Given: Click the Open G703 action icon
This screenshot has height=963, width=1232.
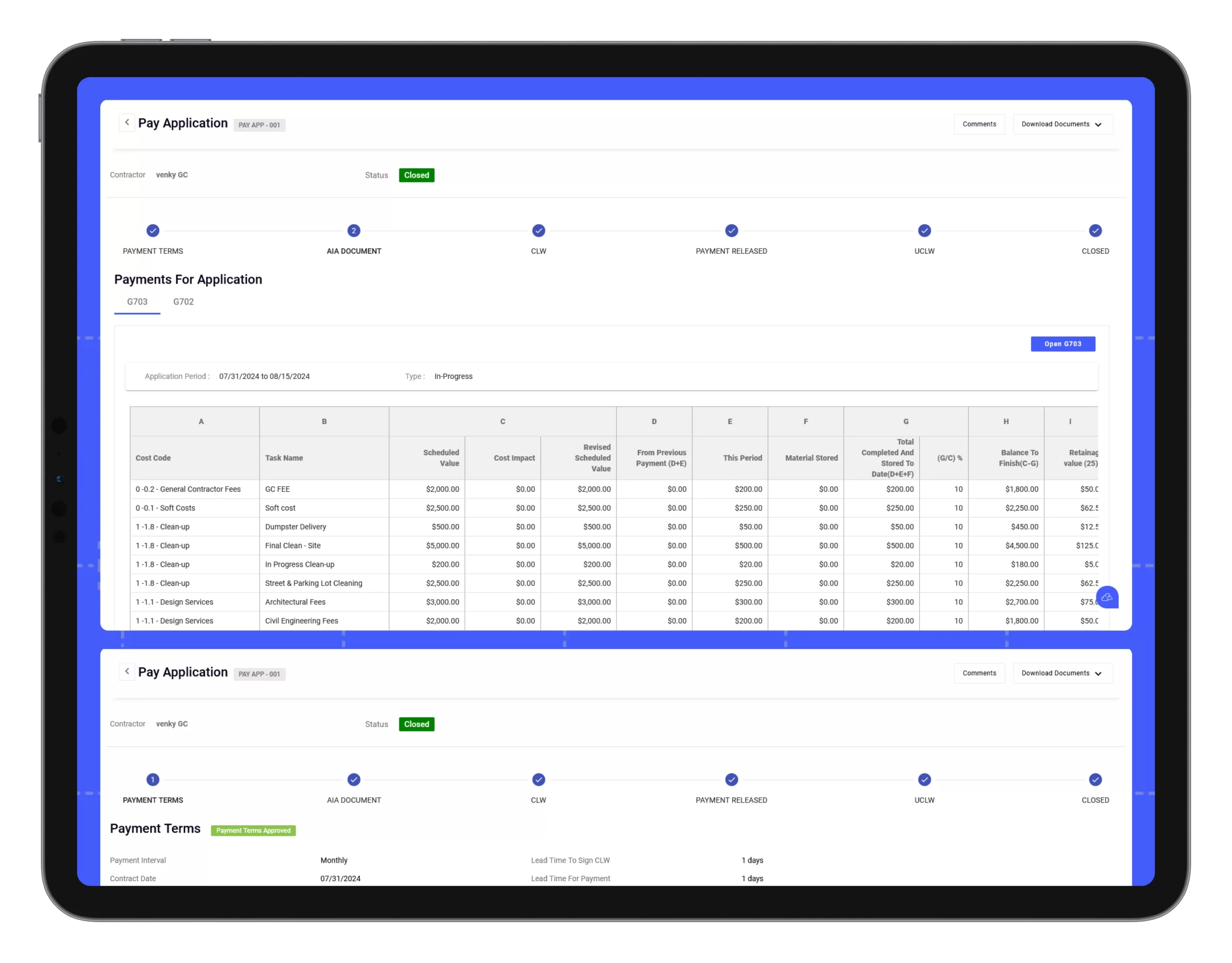Looking at the screenshot, I should (x=1063, y=344).
